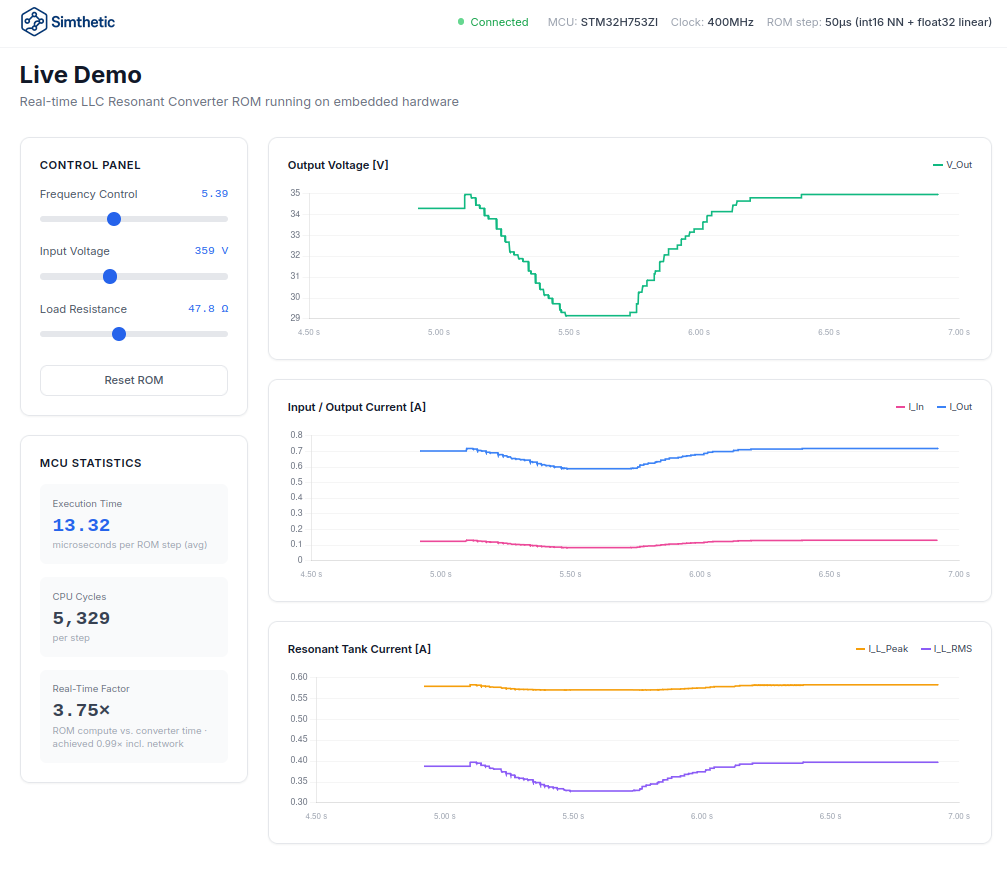
Task: Click the Real-time LLC Resonant Converter subtitle
Action: coord(239,101)
